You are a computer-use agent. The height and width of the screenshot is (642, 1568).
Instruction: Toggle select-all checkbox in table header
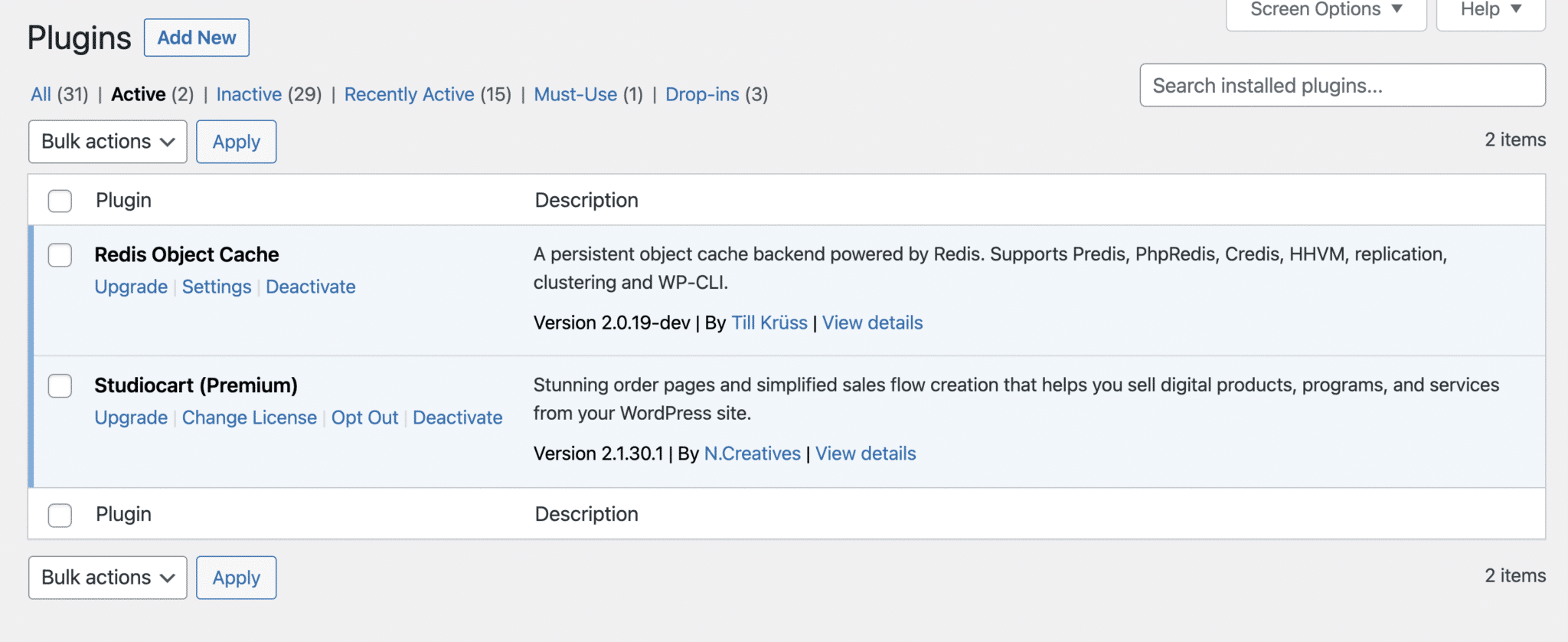pyautogui.click(x=60, y=201)
